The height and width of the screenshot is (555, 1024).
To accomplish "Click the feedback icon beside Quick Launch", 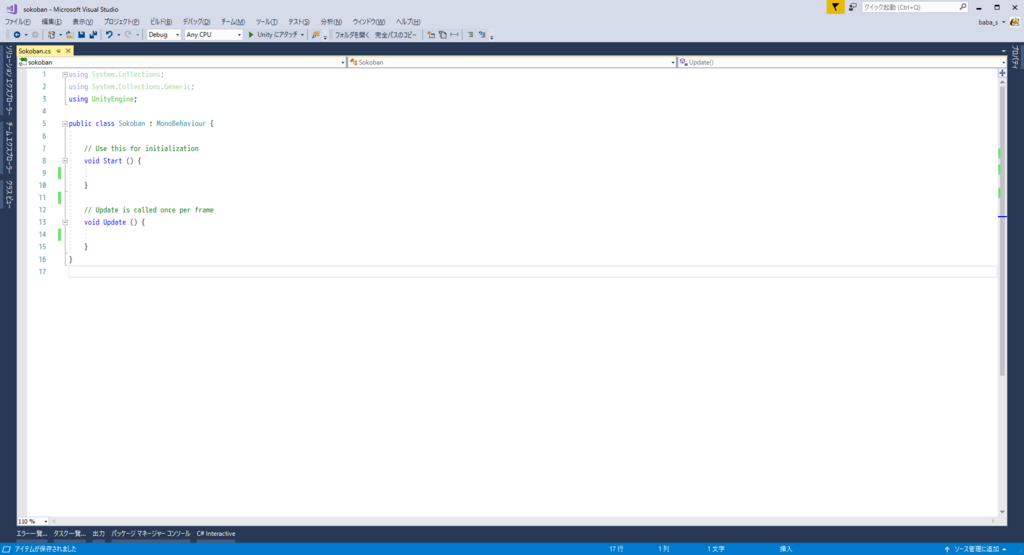I will (852, 7).
